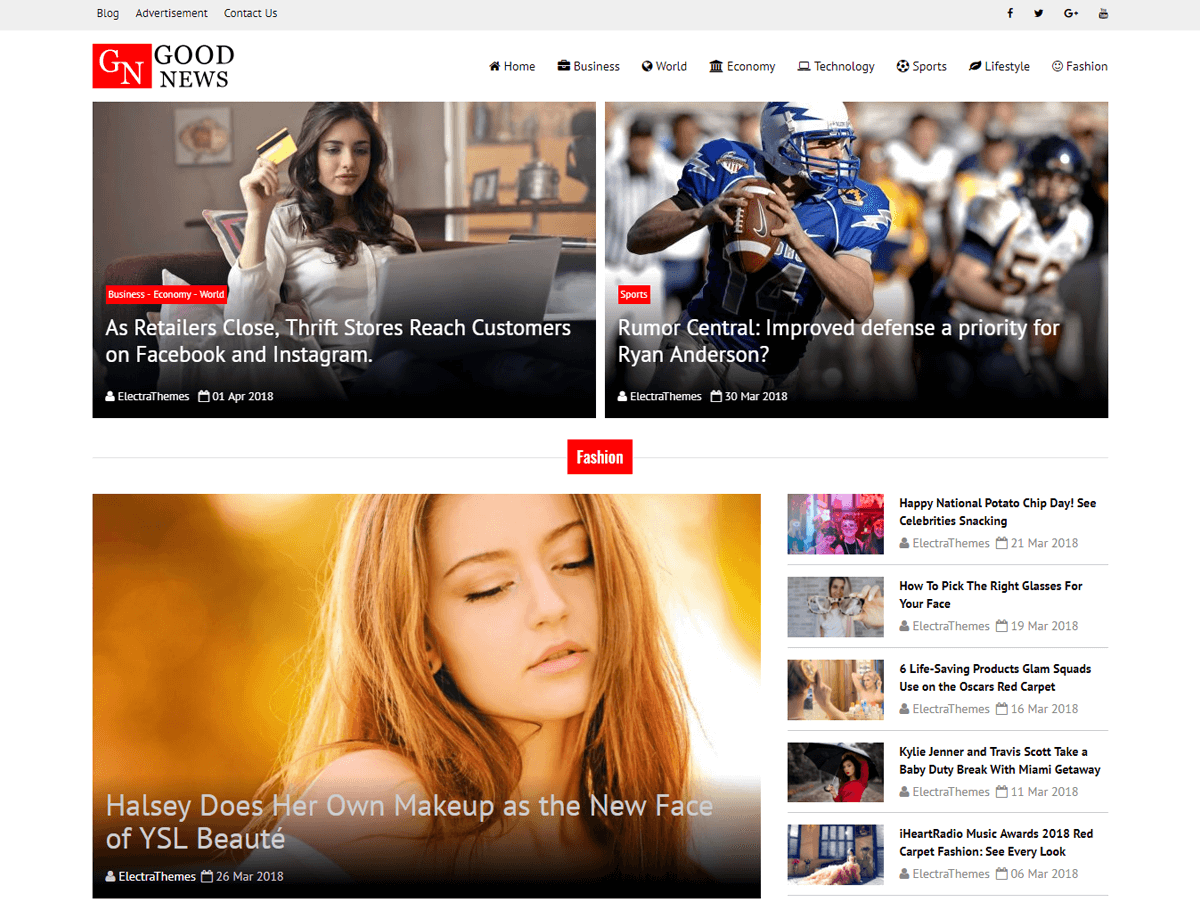Open the Technology menu item

coord(836,66)
